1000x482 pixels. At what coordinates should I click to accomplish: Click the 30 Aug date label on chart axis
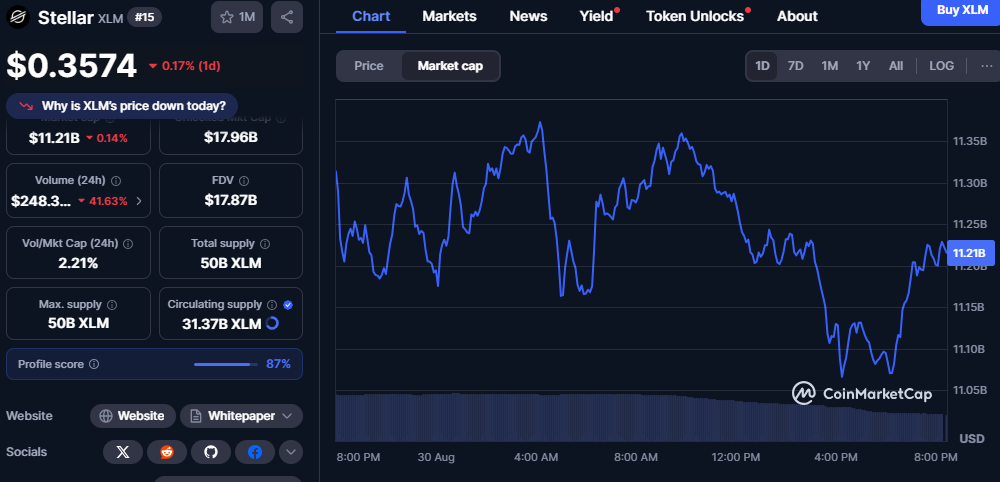pyautogui.click(x=436, y=457)
